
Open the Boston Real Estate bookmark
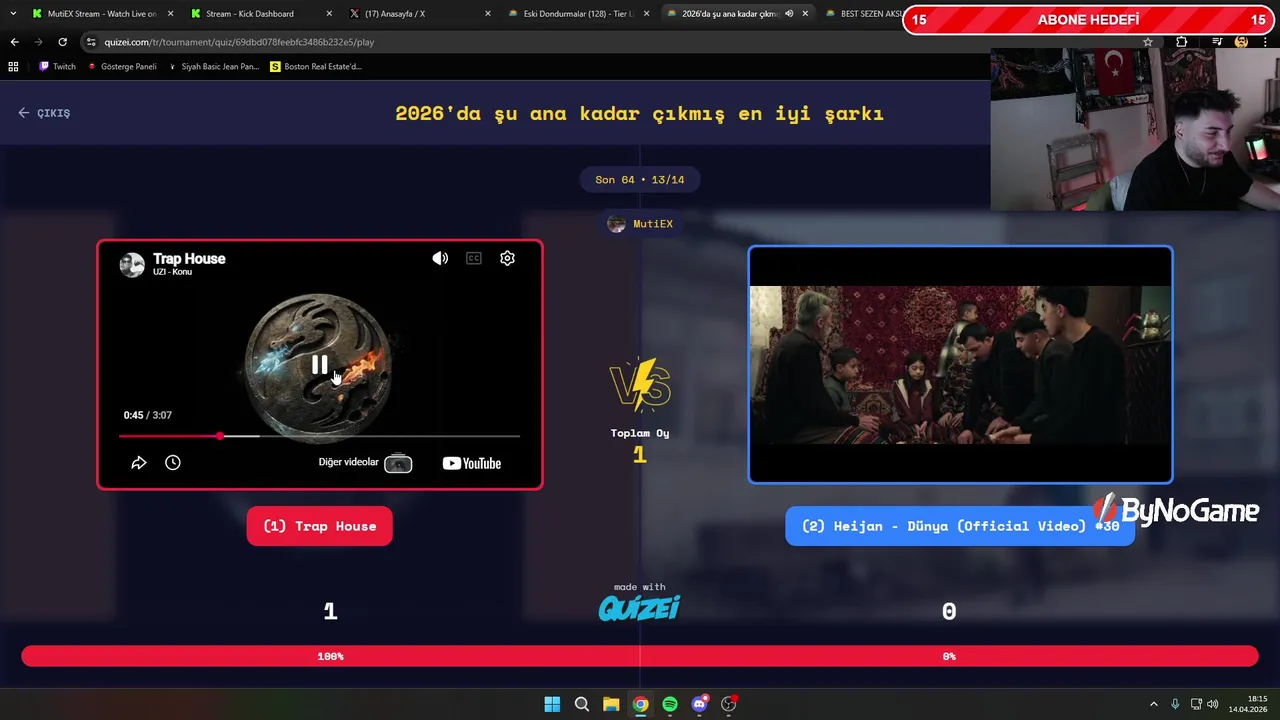pyautogui.click(x=316, y=67)
